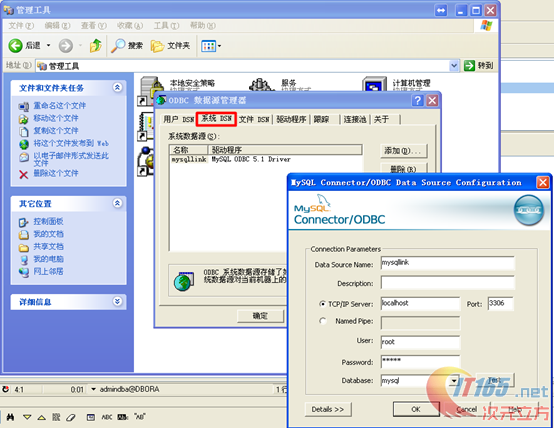This screenshot has height=429, width=555.
Task: Click the red X delete file icon
Action: pyautogui.click(x=23, y=174)
